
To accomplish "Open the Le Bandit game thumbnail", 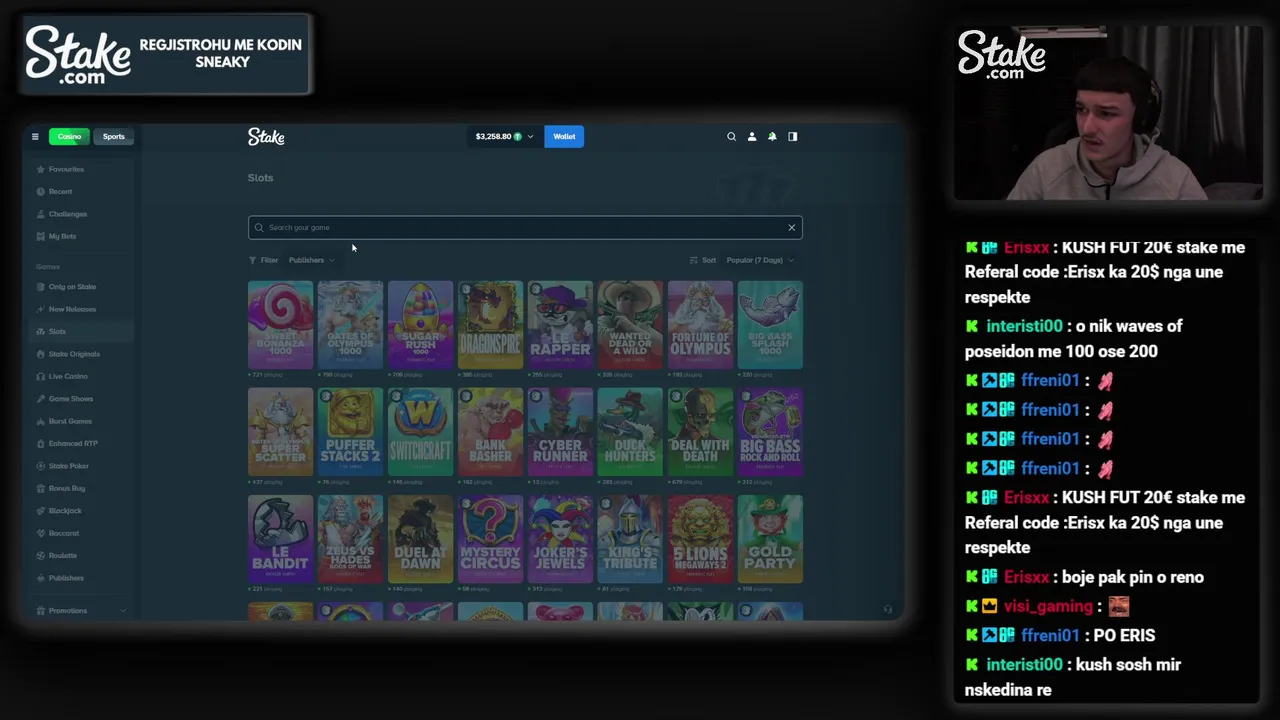I will 280,539.
